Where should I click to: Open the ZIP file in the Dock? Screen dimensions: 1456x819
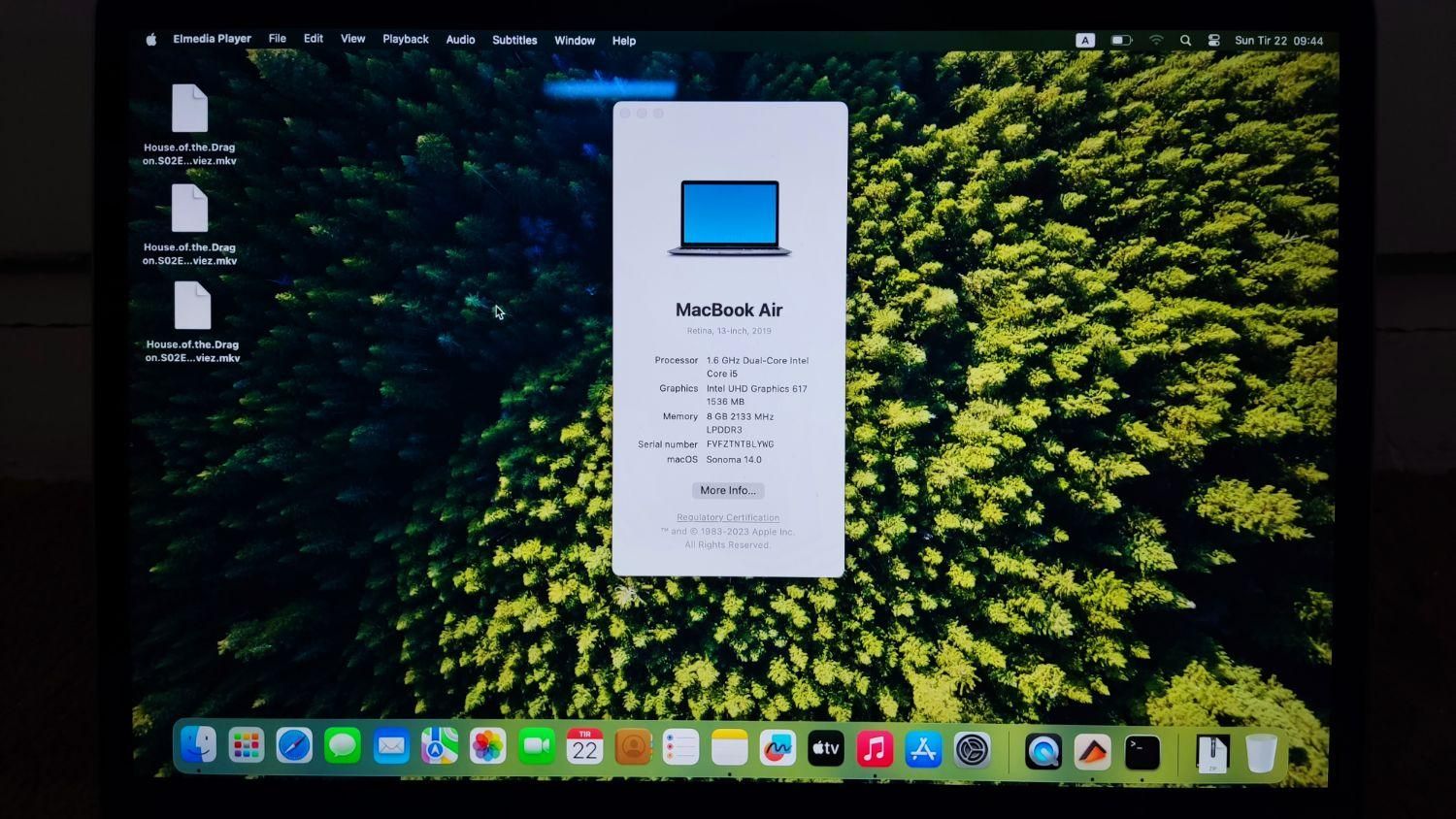coord(1212,753)
